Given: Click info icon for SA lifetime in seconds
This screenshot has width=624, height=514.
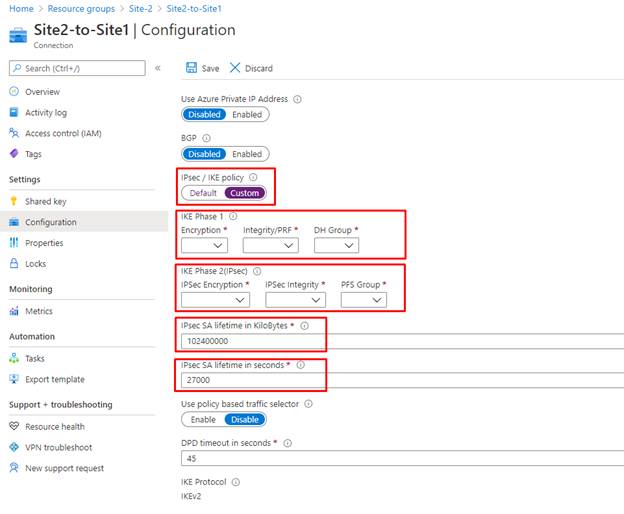Looking at the screenshot, I should tap(301, 365).
